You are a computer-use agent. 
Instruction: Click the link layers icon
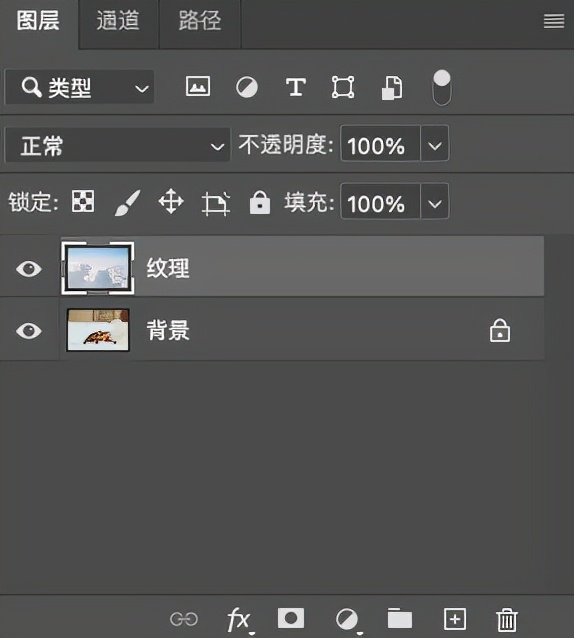tap(184, 619)
